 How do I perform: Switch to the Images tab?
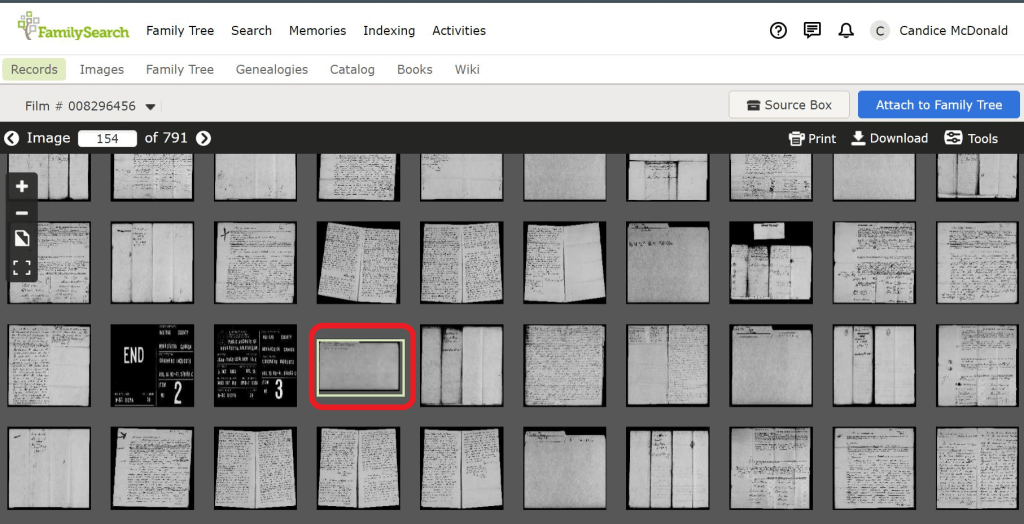coord(102,70)
